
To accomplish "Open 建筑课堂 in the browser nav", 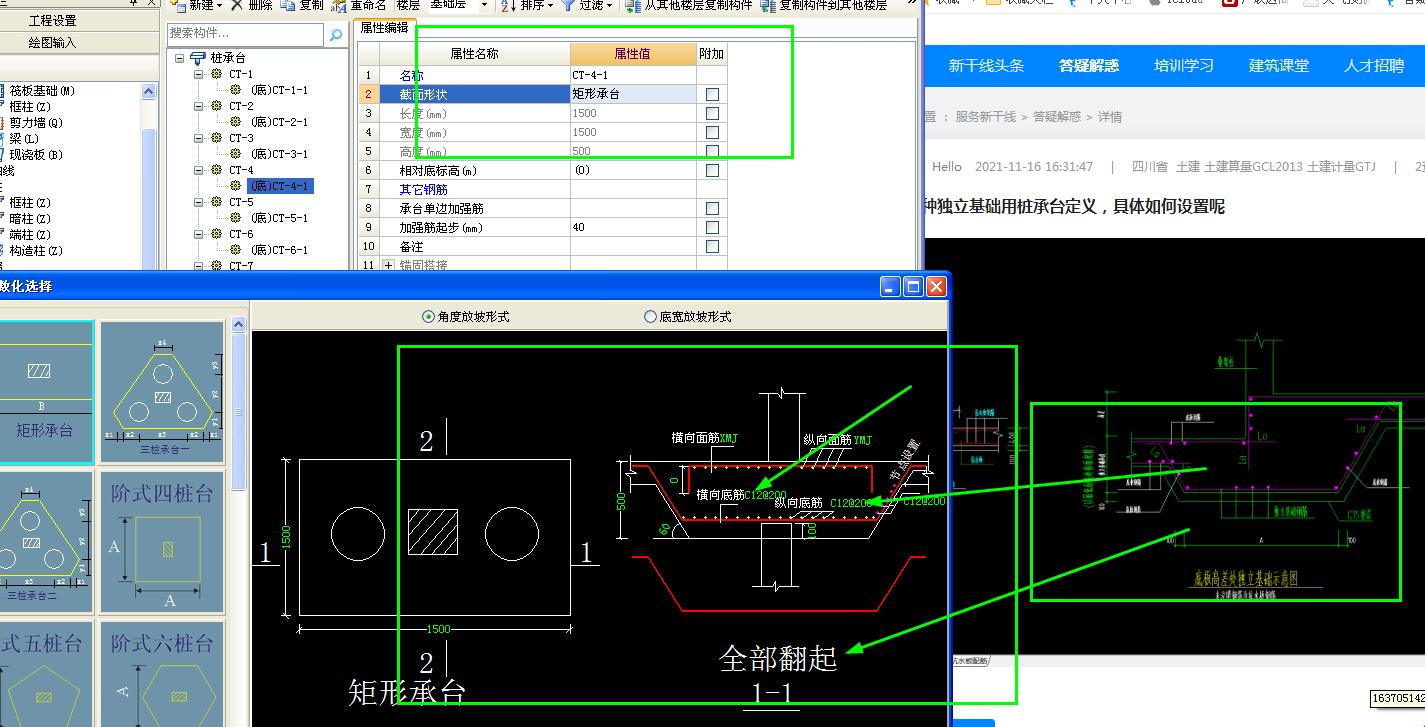I will 1279,66.
